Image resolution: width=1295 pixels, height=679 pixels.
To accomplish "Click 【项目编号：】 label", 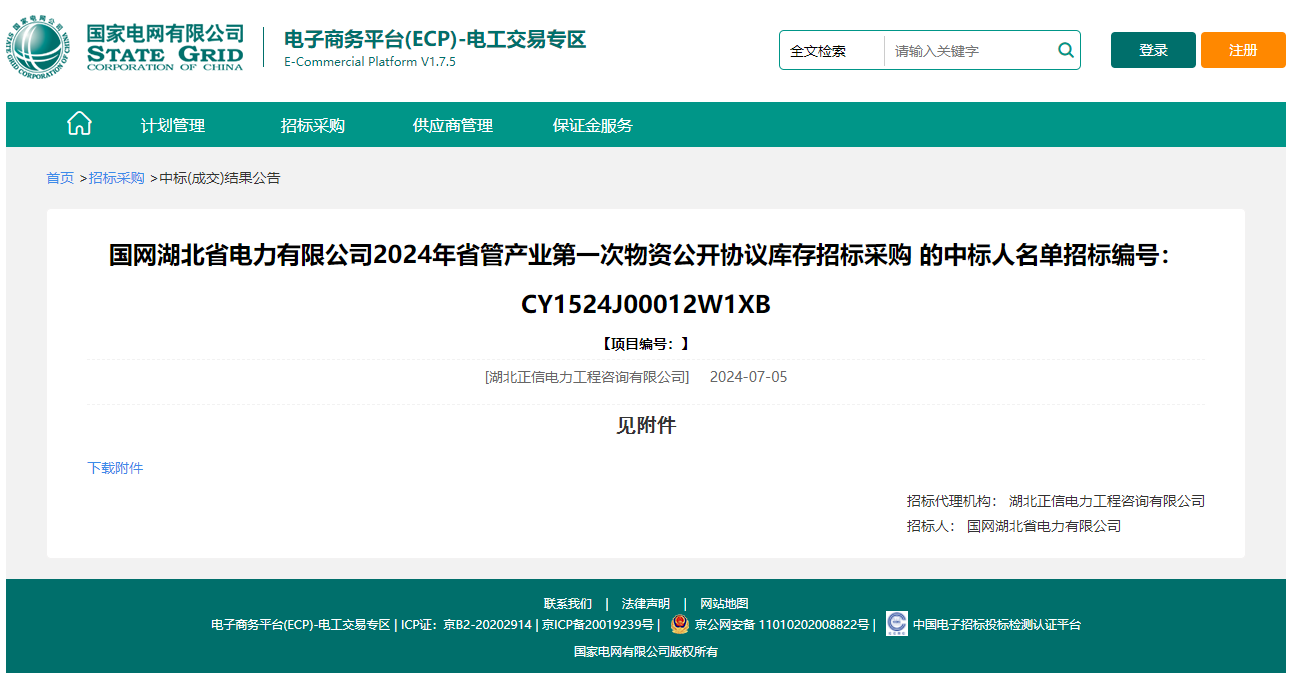I will point(646,344).
